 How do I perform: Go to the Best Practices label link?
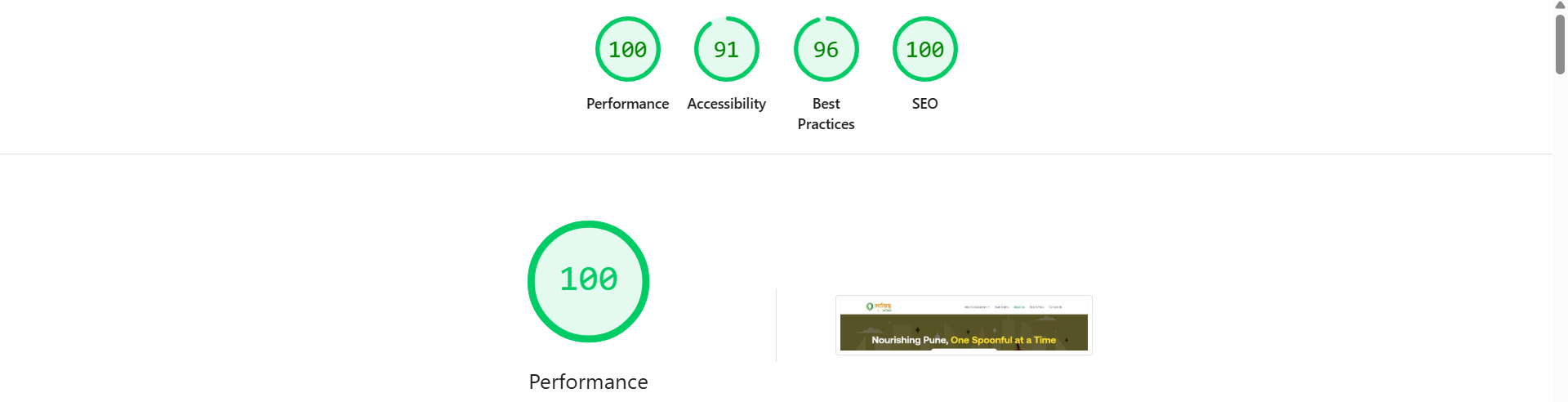[826, 114]
